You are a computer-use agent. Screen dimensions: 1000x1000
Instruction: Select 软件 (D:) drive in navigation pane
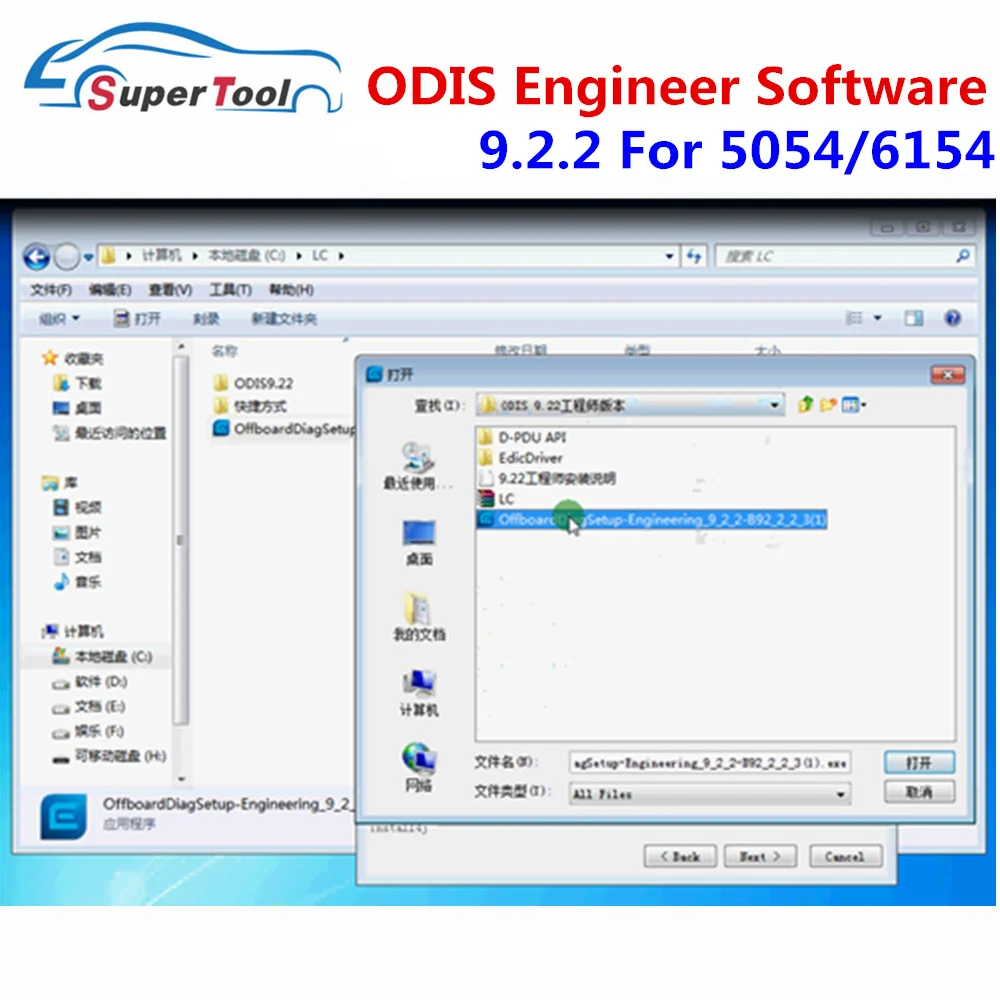(x=89, y=682)
